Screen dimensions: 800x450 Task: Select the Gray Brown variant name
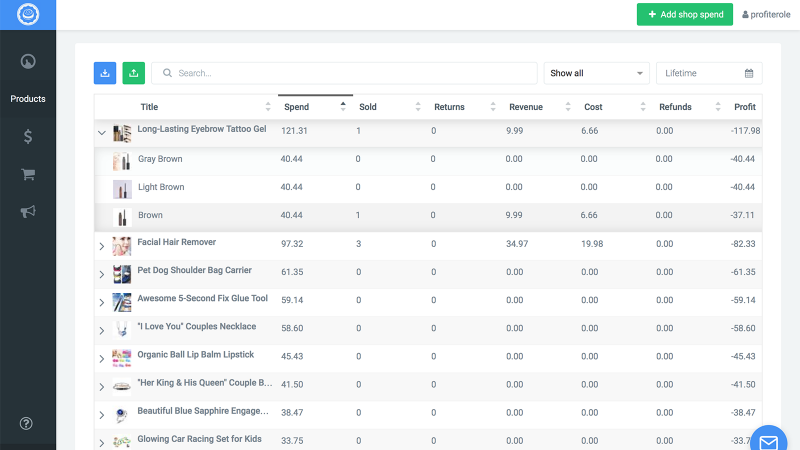pyautogui.click(x=160, y=159)
